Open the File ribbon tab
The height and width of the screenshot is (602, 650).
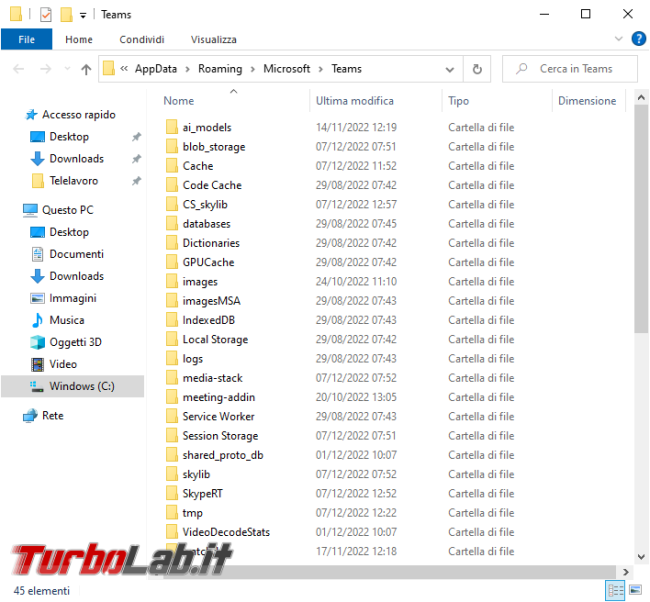[x=27, y=39]
